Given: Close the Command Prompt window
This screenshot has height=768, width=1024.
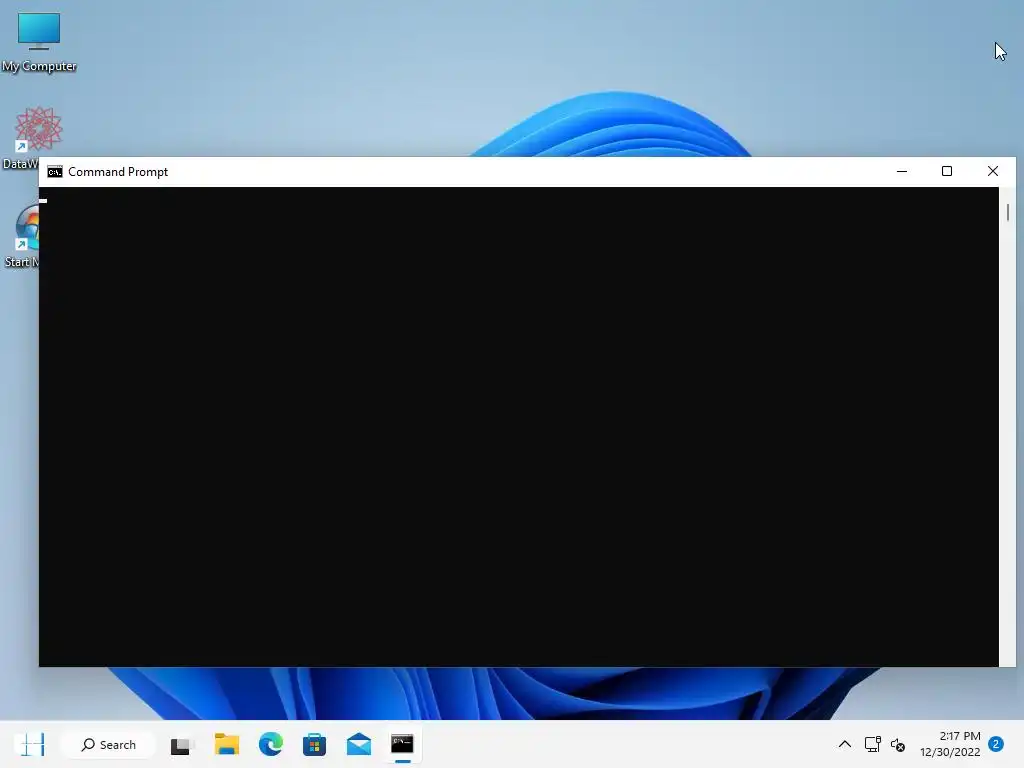Looking at the screenshot, I should [x=993, y=172].
